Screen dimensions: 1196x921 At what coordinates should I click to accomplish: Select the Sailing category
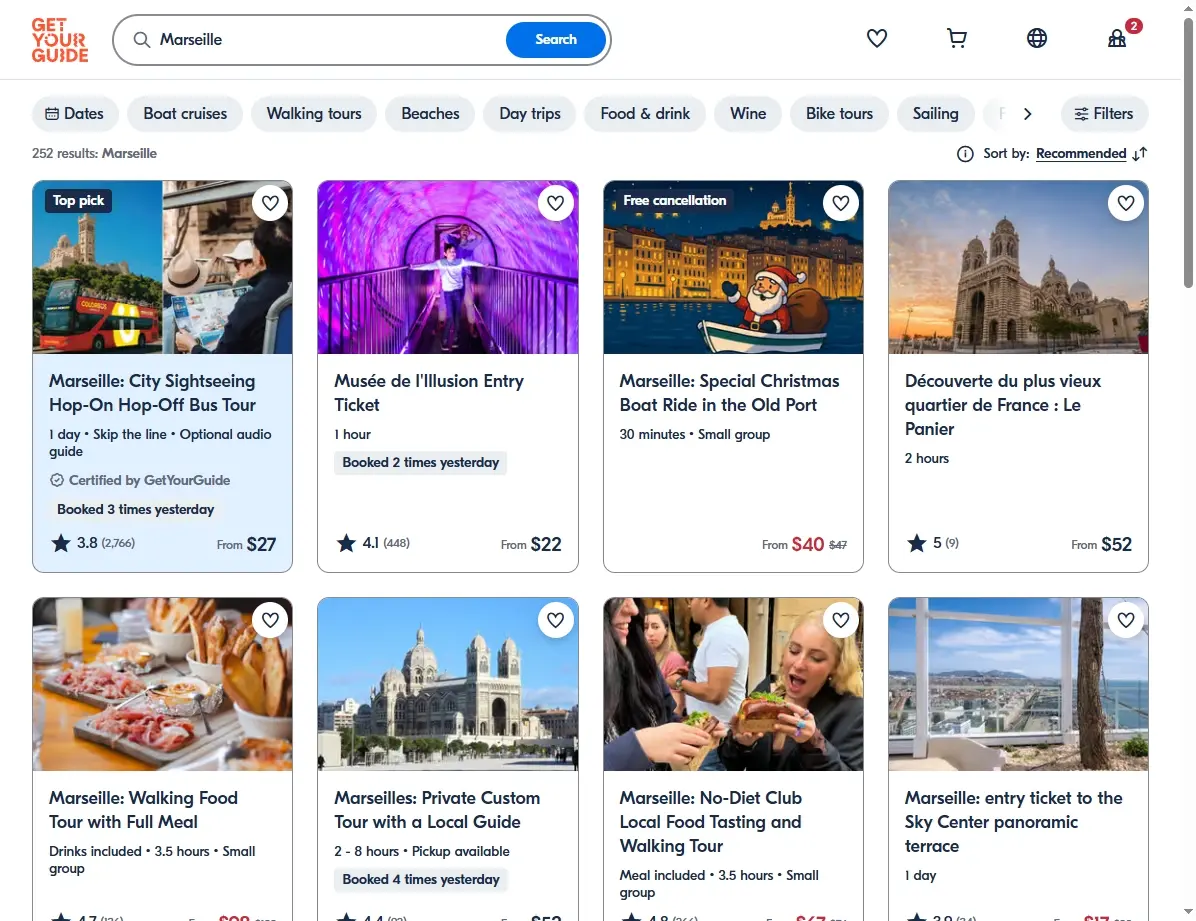click(935, 114)
